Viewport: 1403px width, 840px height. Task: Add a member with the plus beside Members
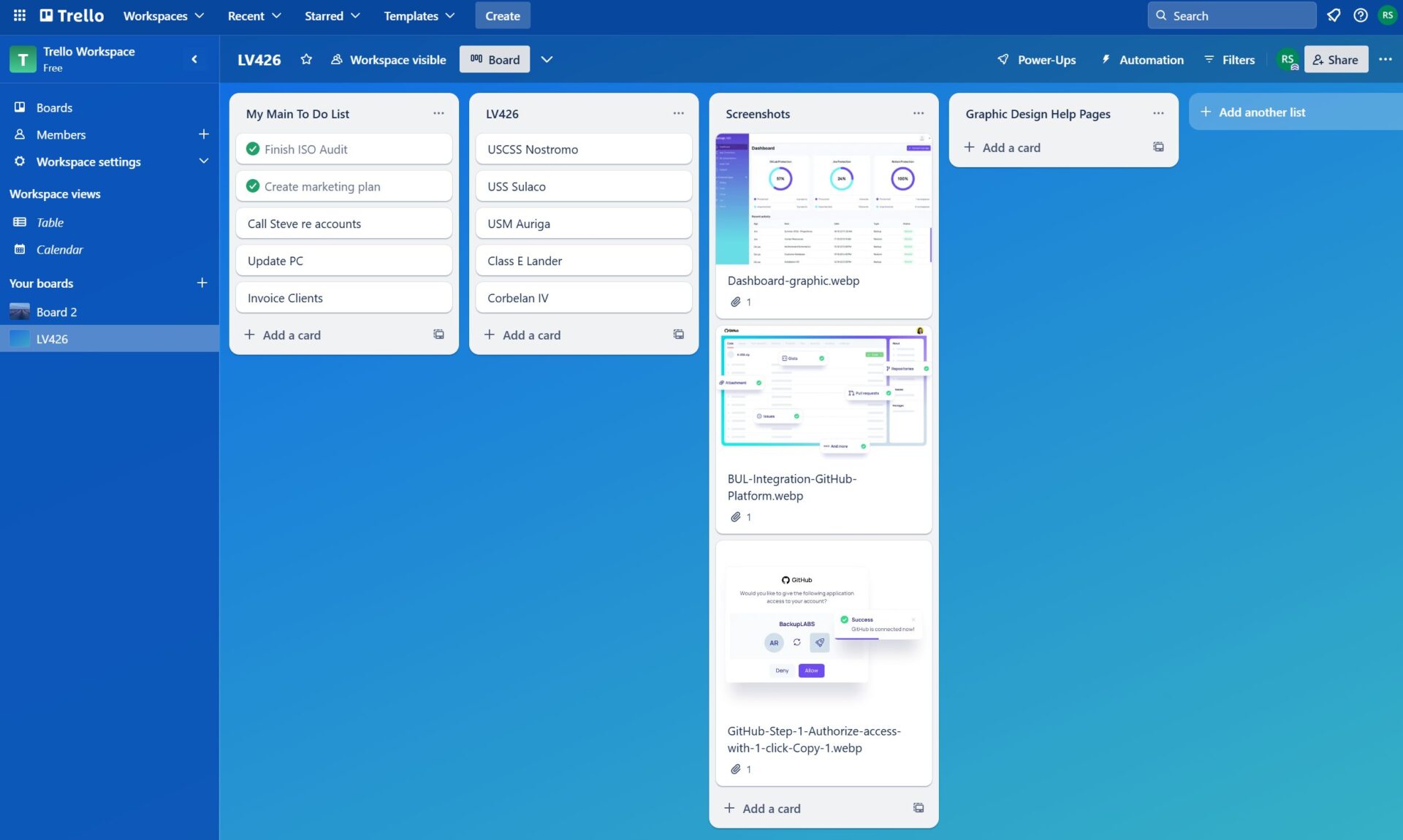pos(203,134)
